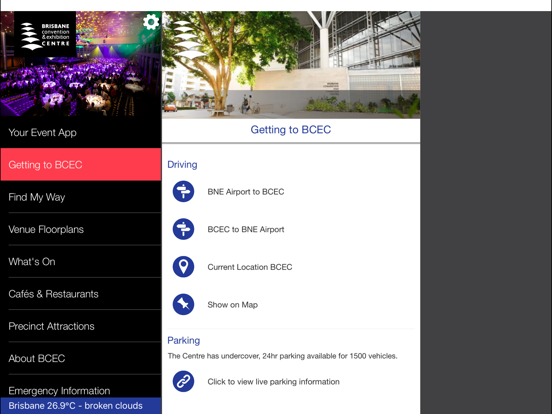Click BNE Airport to BCEC text link

coord(246,192)
